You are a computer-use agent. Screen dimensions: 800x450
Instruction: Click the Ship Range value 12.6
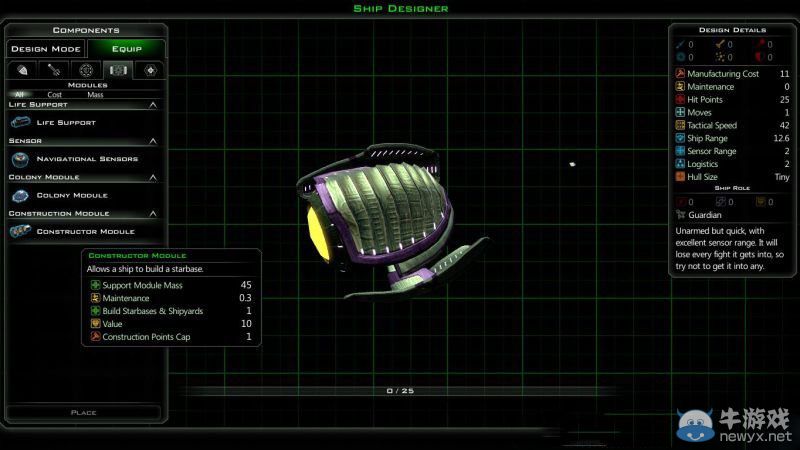(x=781, y=138)
